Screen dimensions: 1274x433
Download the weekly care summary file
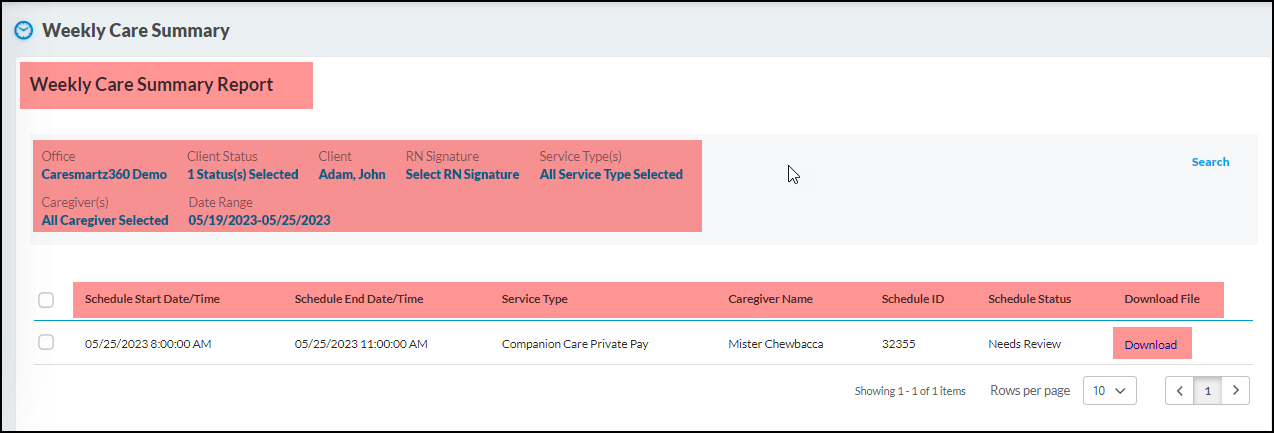1151,345
